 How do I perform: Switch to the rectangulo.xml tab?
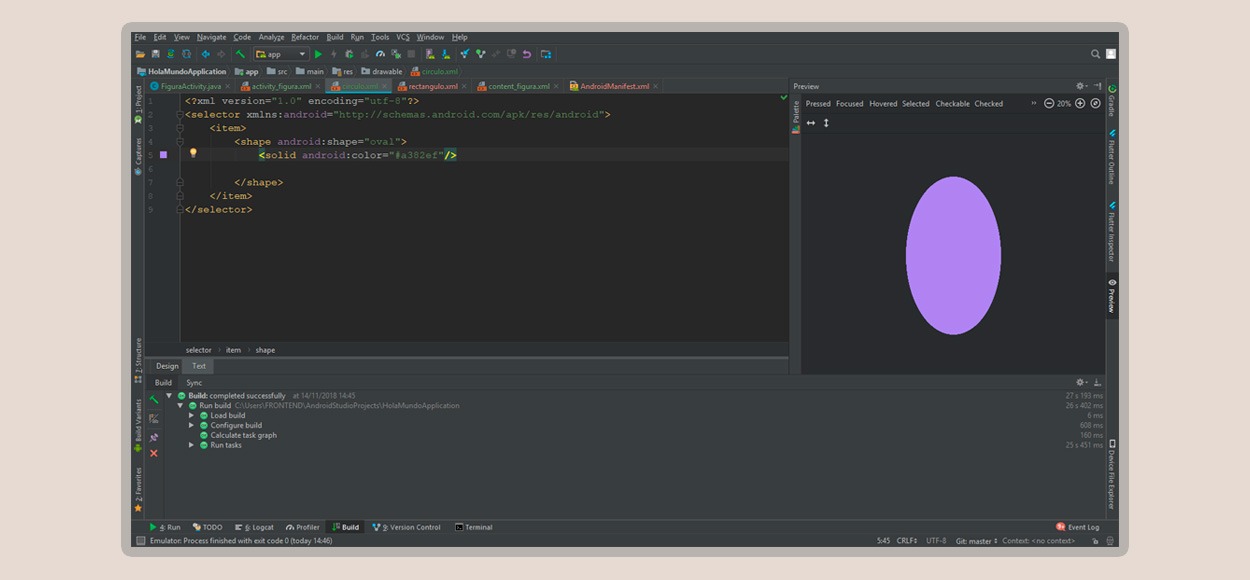click(x=432, y=86)
